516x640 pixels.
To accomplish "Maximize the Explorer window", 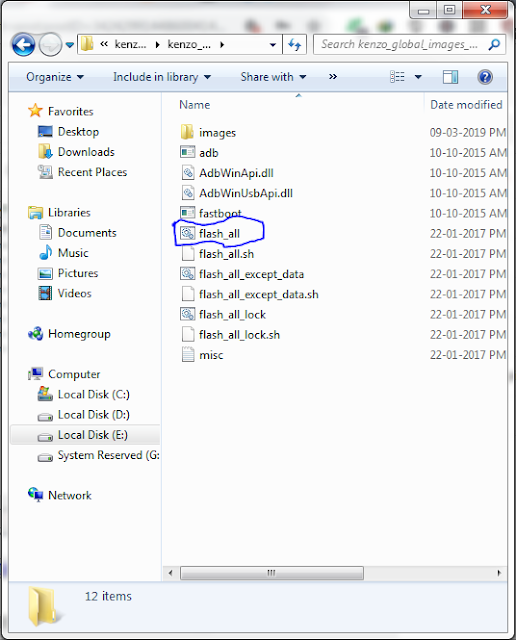I will (x=449, y=10).
